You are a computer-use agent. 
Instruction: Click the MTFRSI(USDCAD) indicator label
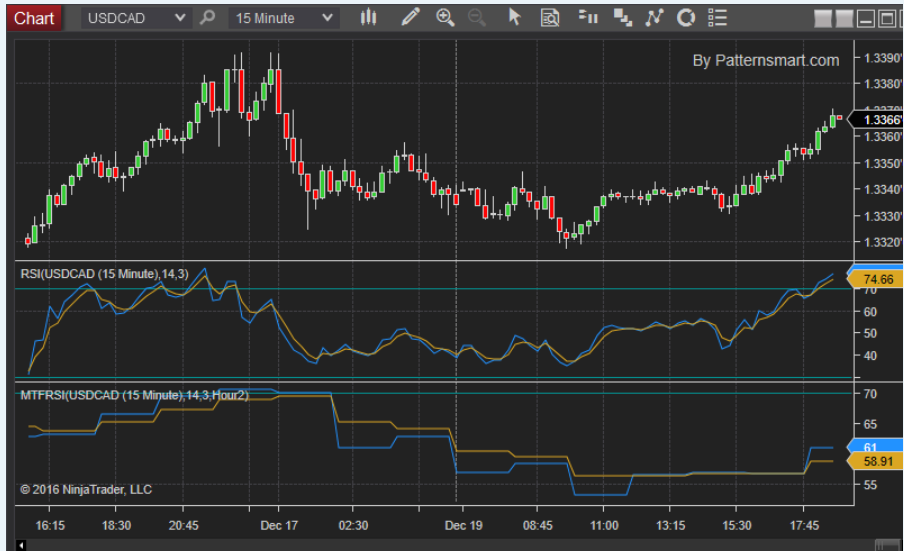point(134,396)
